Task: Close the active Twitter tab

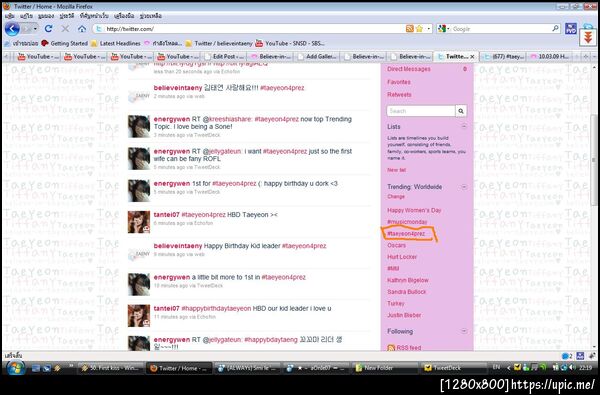Action: coord(472,57)
